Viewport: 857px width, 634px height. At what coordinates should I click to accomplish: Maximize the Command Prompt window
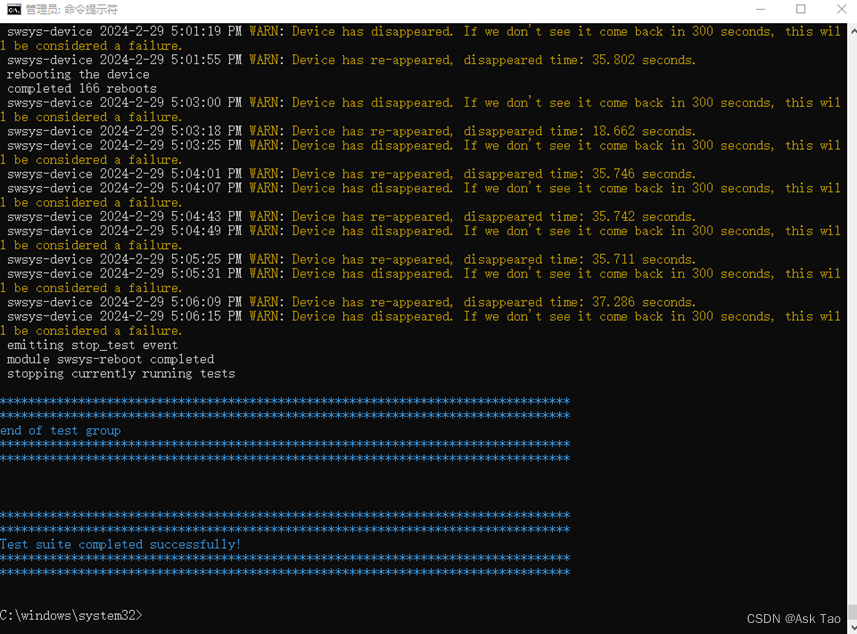pos(801,9)
